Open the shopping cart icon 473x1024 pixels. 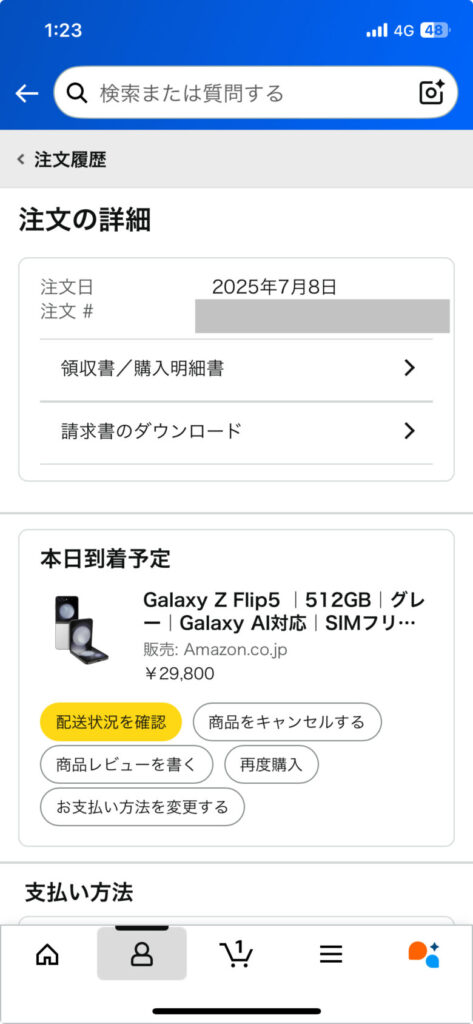[236, 954]
